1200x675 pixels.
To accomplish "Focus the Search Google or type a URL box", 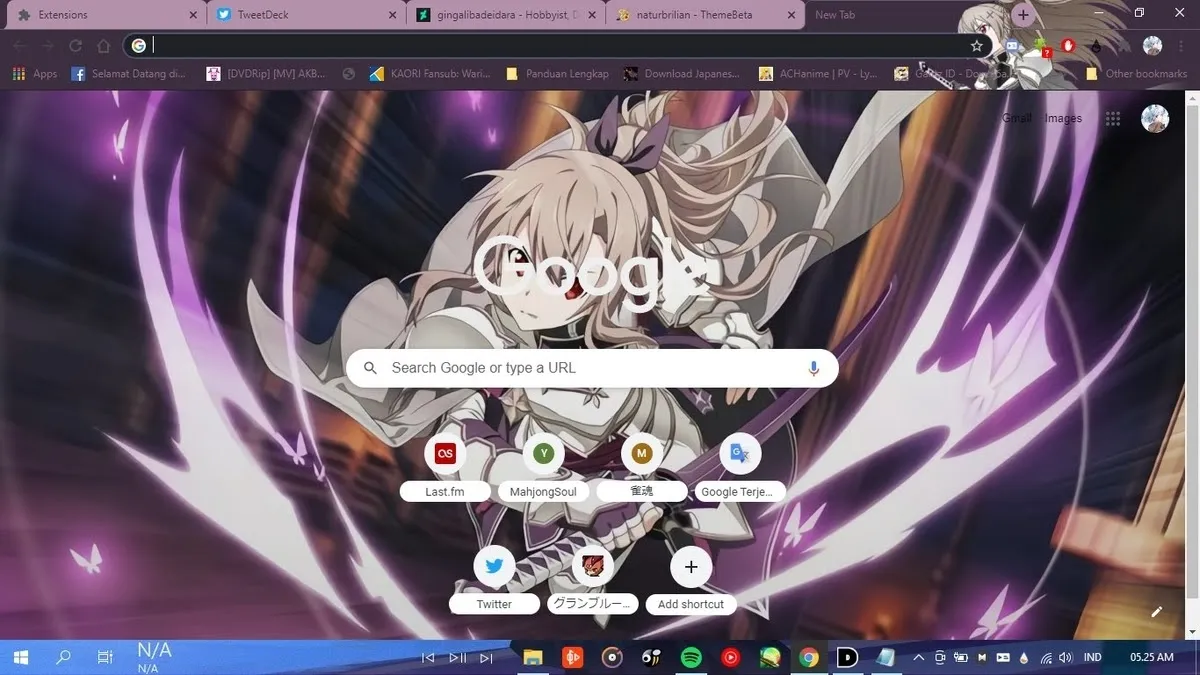I will pos(592,368).
